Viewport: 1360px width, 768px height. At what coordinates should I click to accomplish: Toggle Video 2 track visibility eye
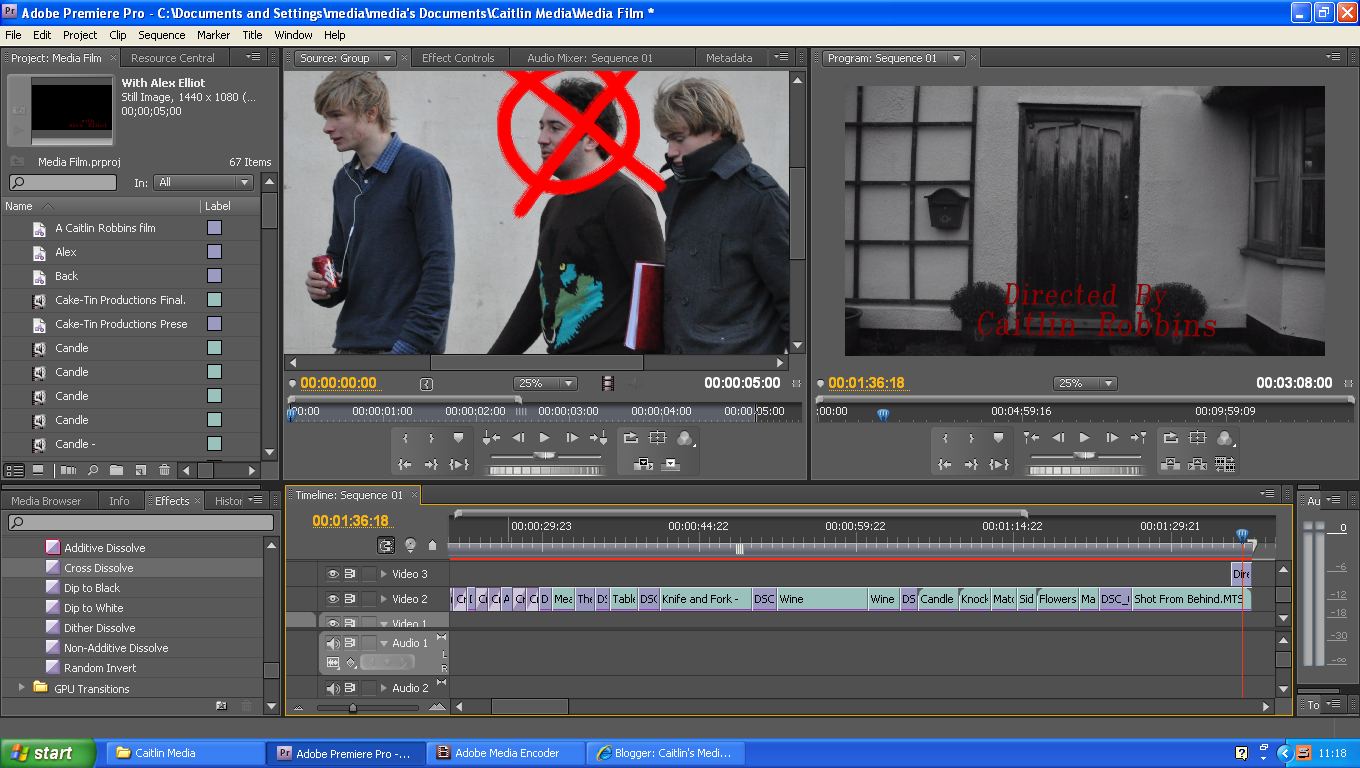[x=333, y=599]
